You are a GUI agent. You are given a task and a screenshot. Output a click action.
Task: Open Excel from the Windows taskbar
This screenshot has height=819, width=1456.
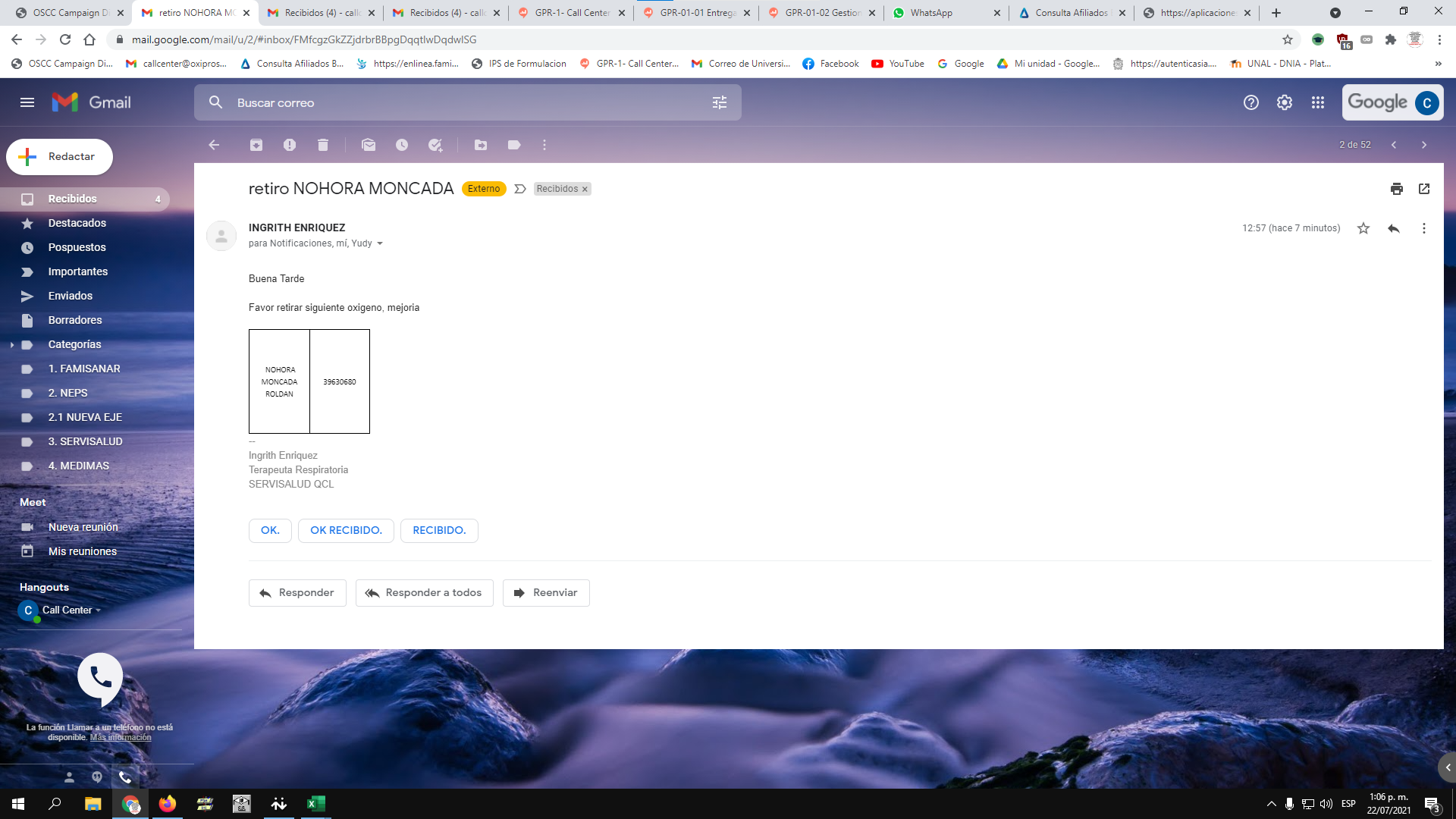tap(316, 804)
